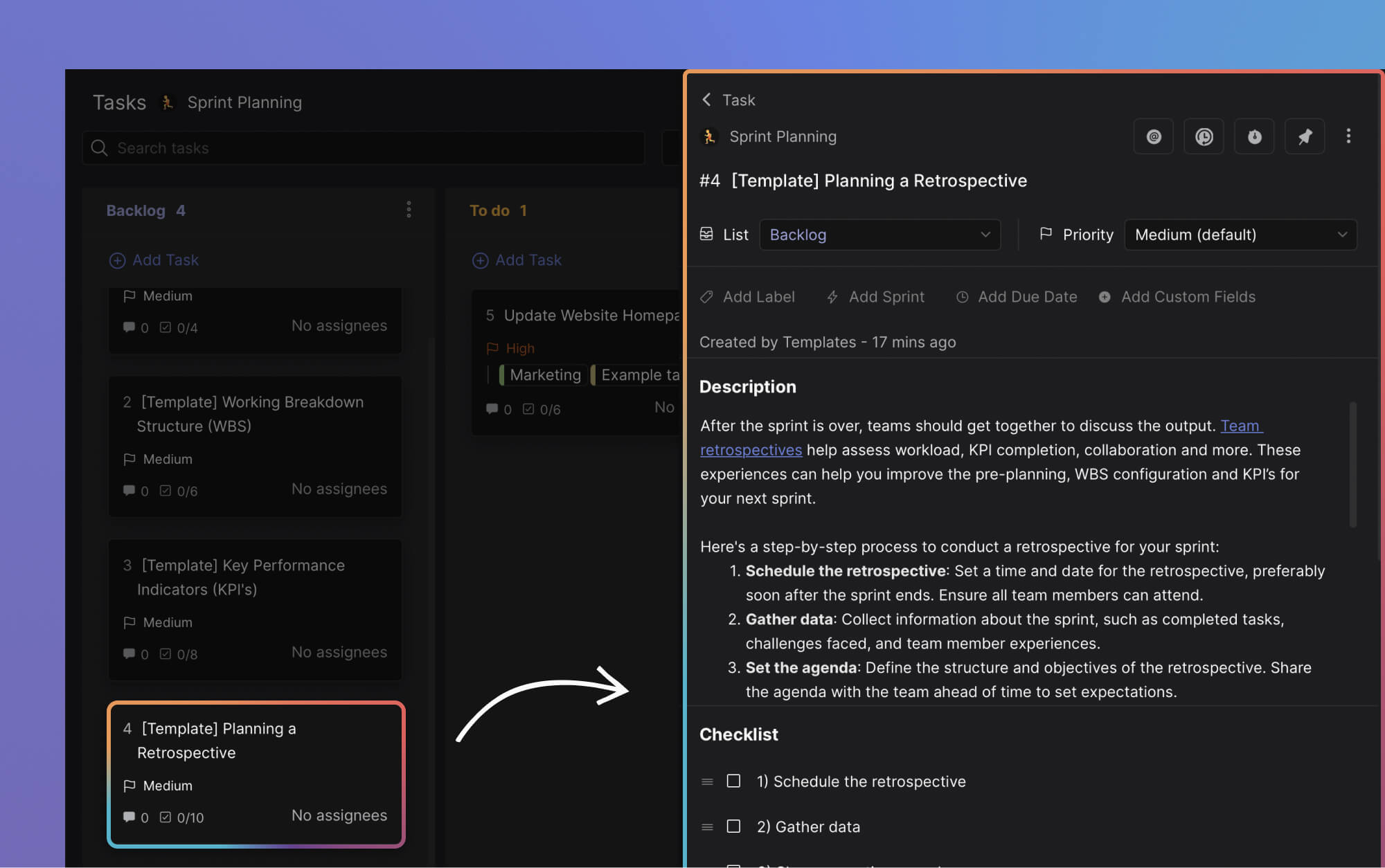Click inside the Search tasks field
Screen dimensions: 1385x868
[277, 147]
